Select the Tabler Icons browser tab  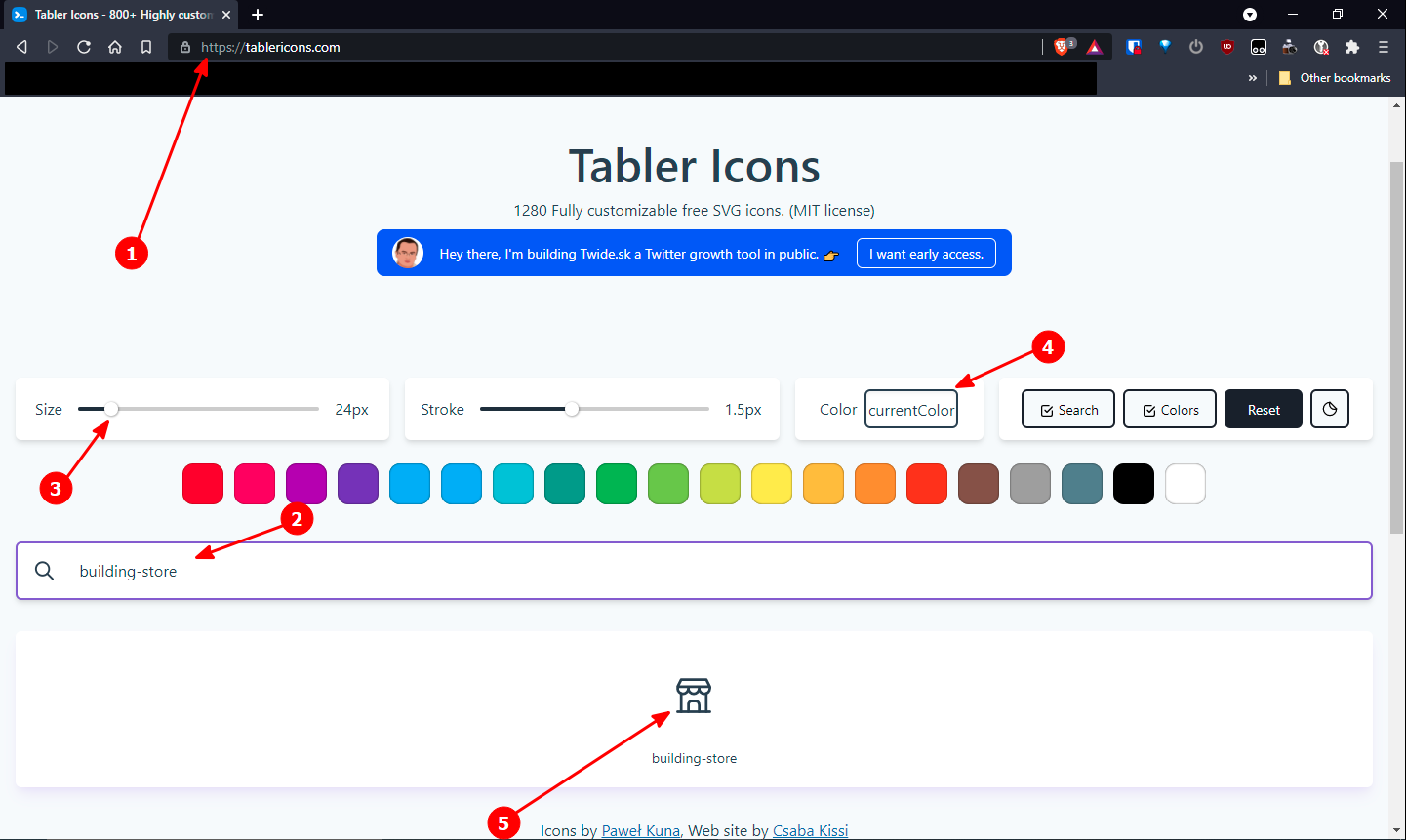117,15
